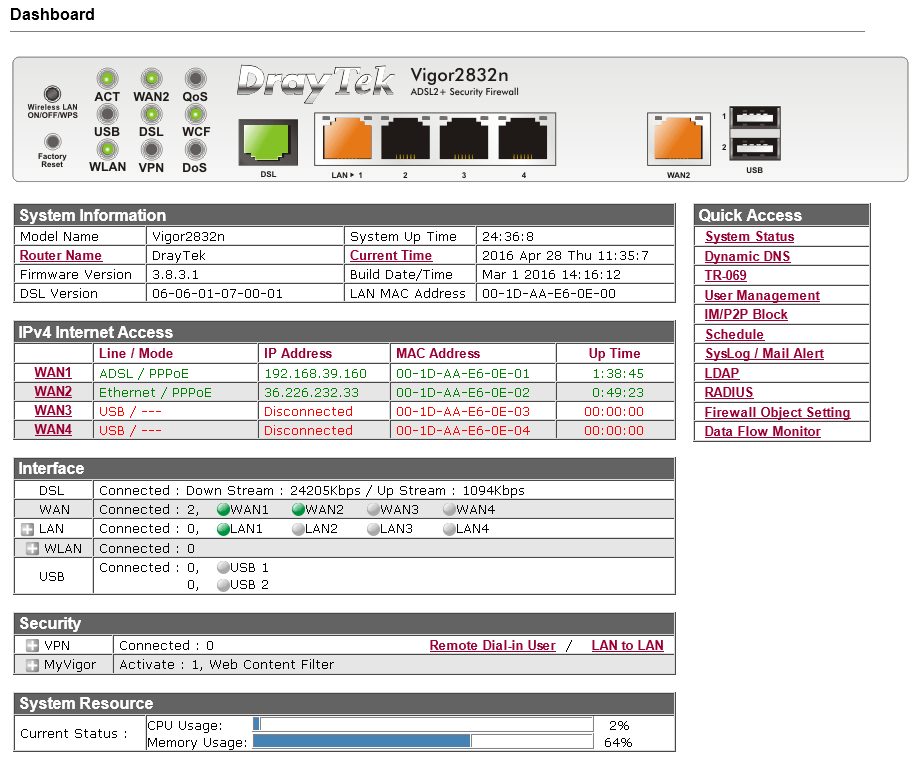Open LDAP in Quick Access
This screenshot has height=760, width=918.
[x=722, y=374]
